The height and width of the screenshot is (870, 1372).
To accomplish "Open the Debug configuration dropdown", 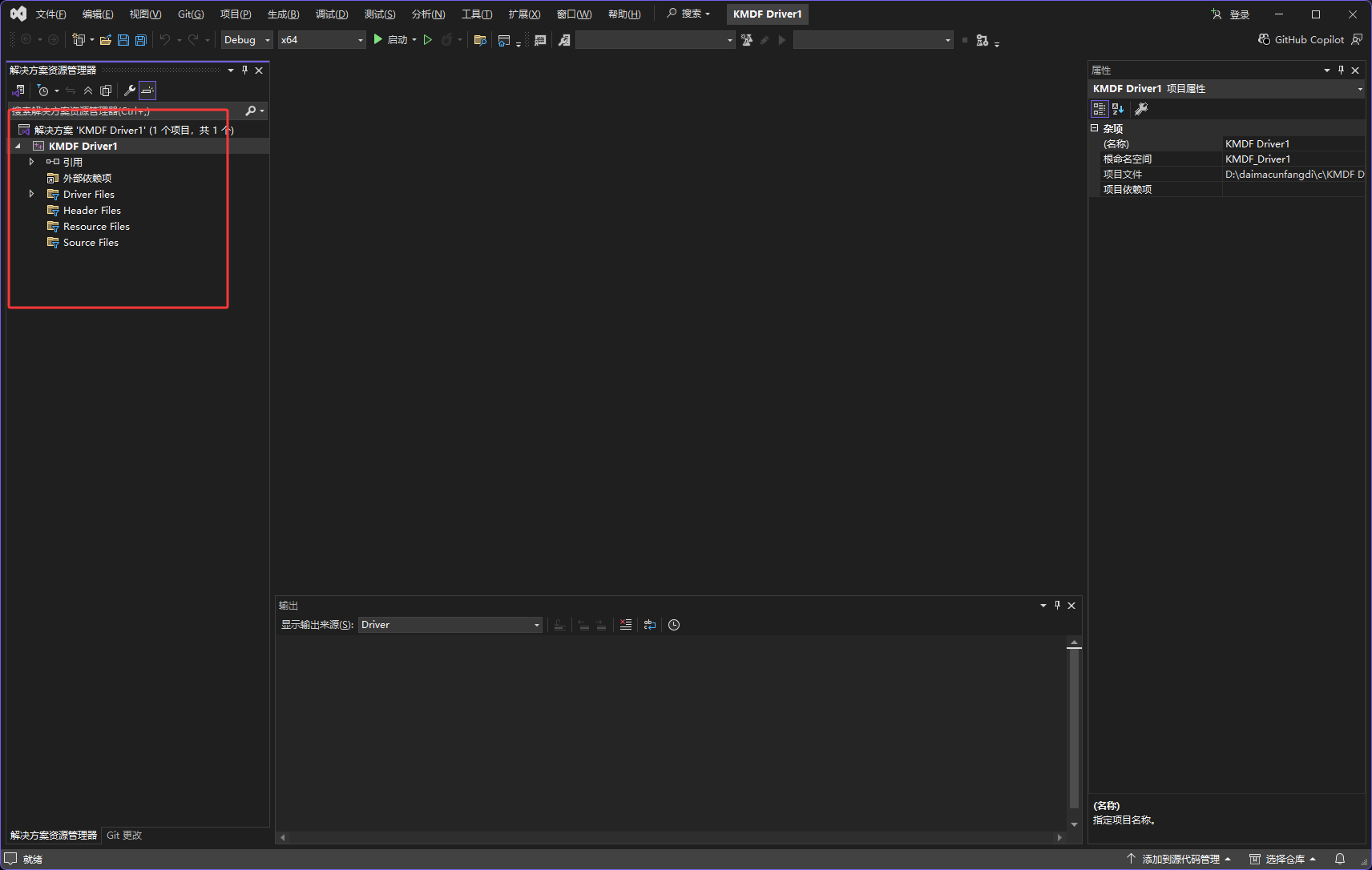I will pyautogui.click(x=248, y=40).
